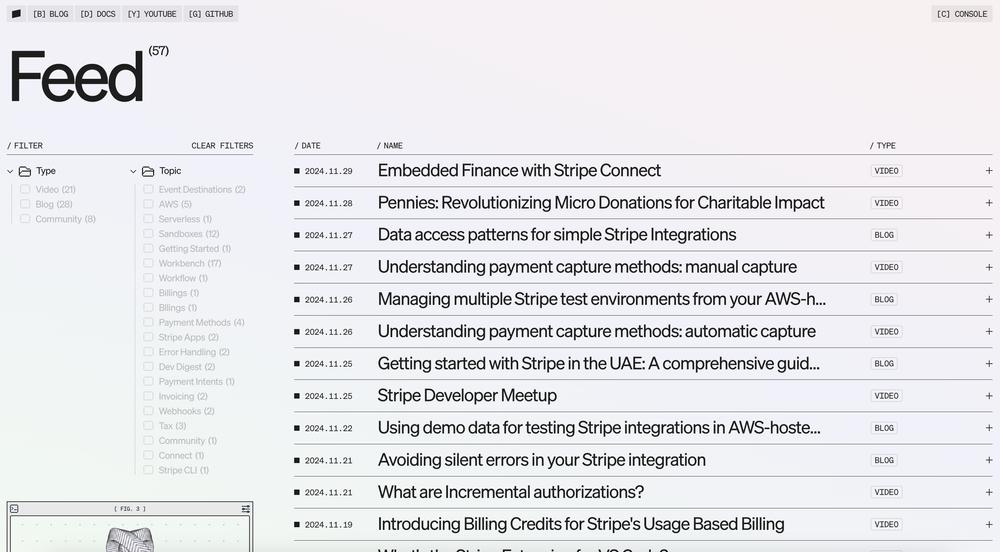
Task: Check the Stripe CLI (1) topic filter
Action: point(148,470)
